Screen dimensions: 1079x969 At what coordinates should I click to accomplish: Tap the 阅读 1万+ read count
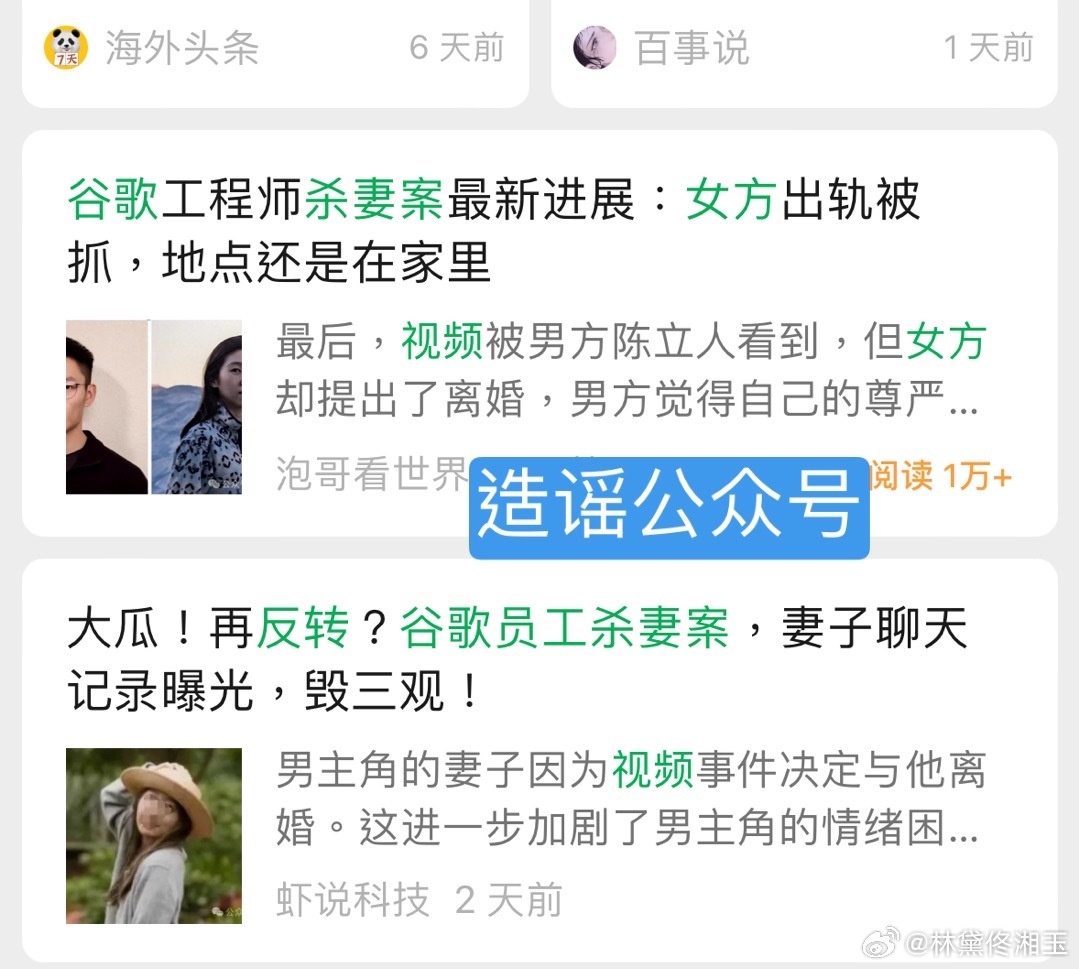coord(940,476)
